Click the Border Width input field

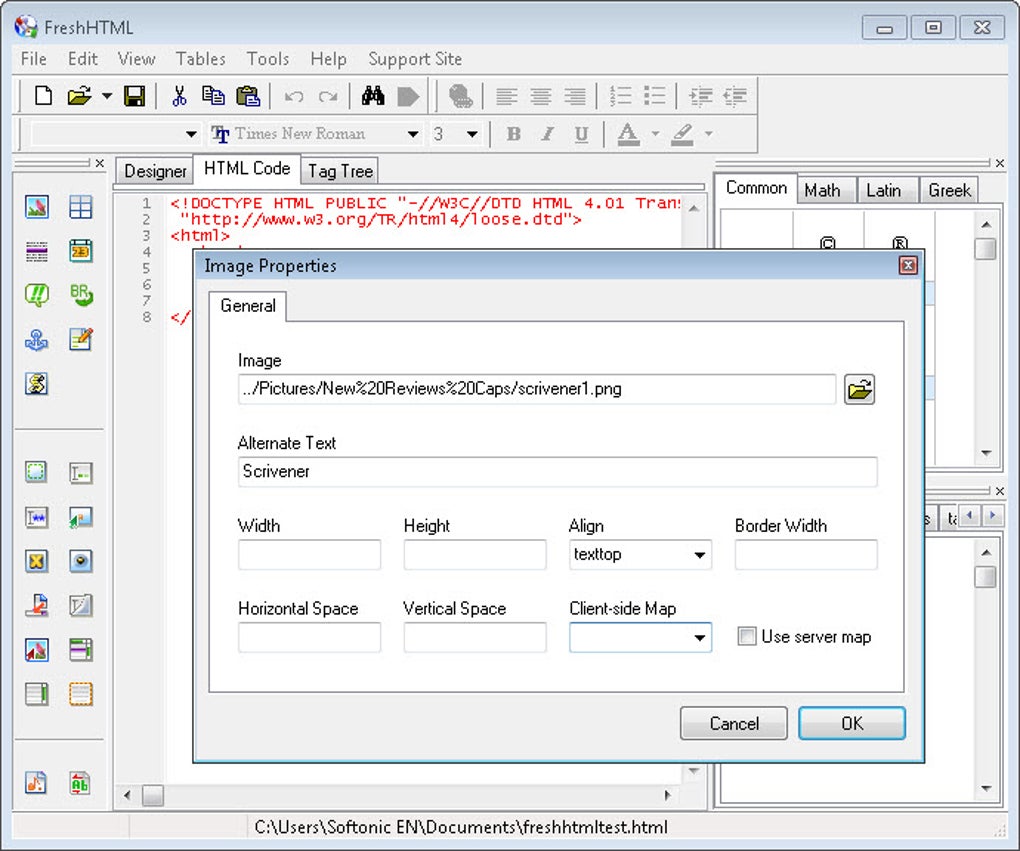(x=806, y=555)
